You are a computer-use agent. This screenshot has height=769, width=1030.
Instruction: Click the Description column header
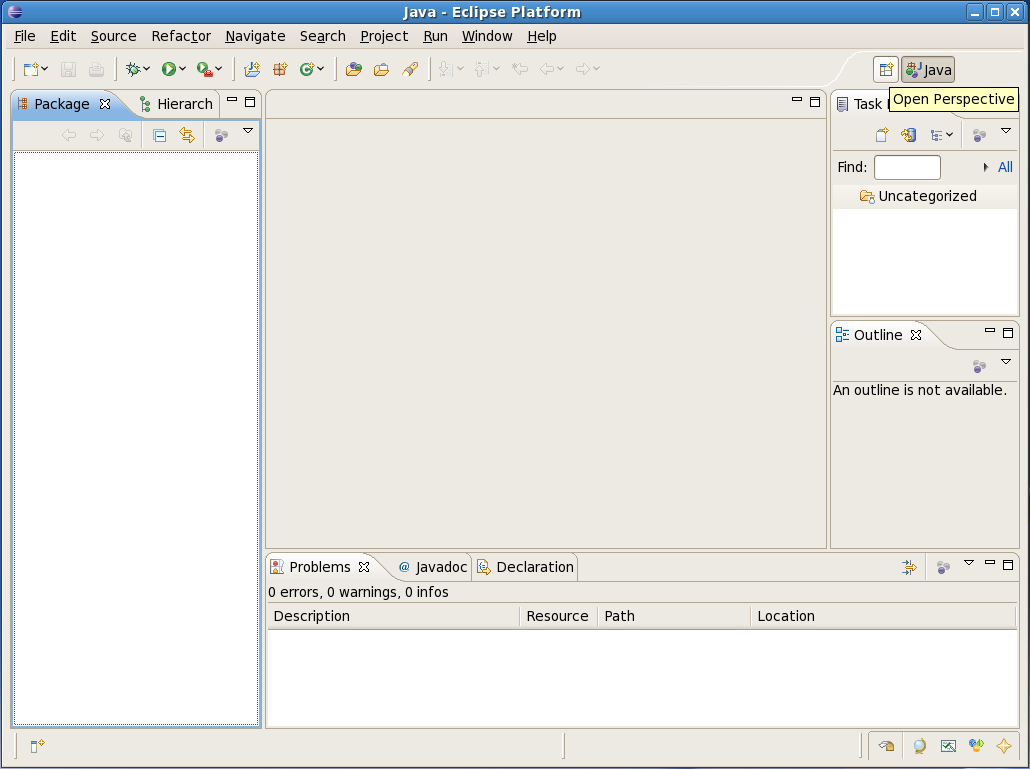point(312,616)
